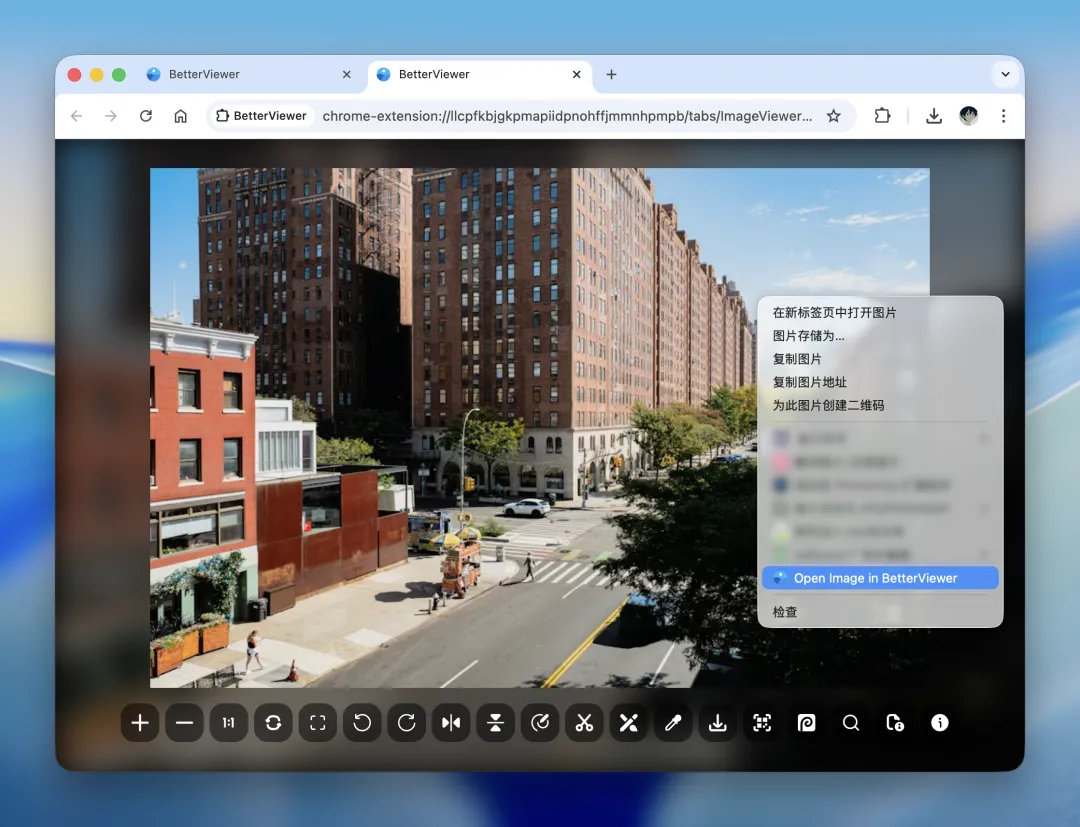
Task: Toggle fullscreen fit mode
Action: pyautogui.click(x=318, y=722)
